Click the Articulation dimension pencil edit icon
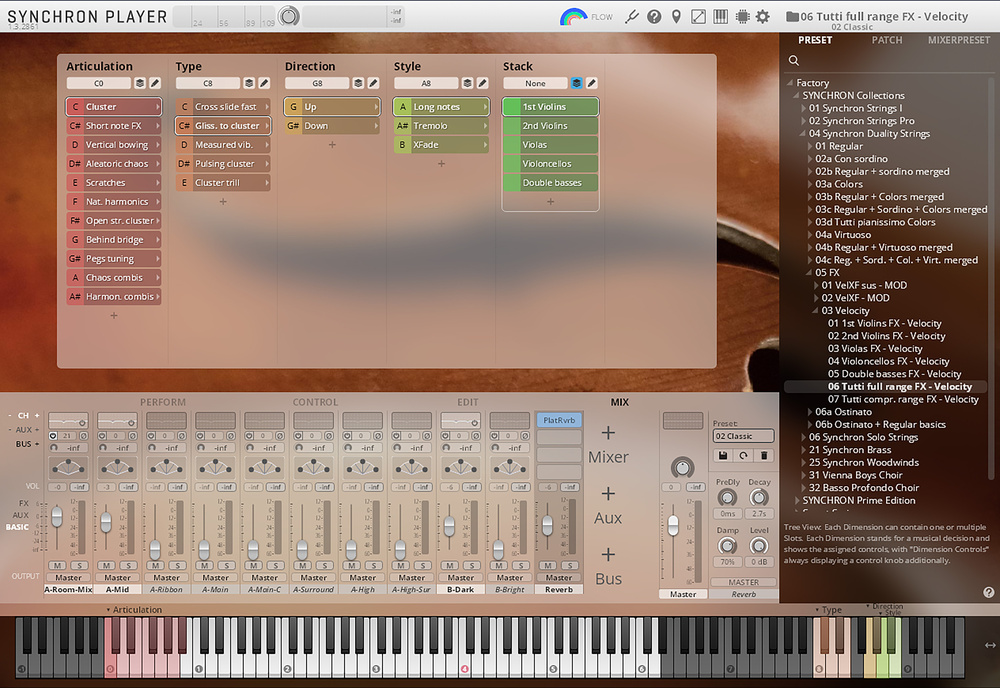 [155, 83]
